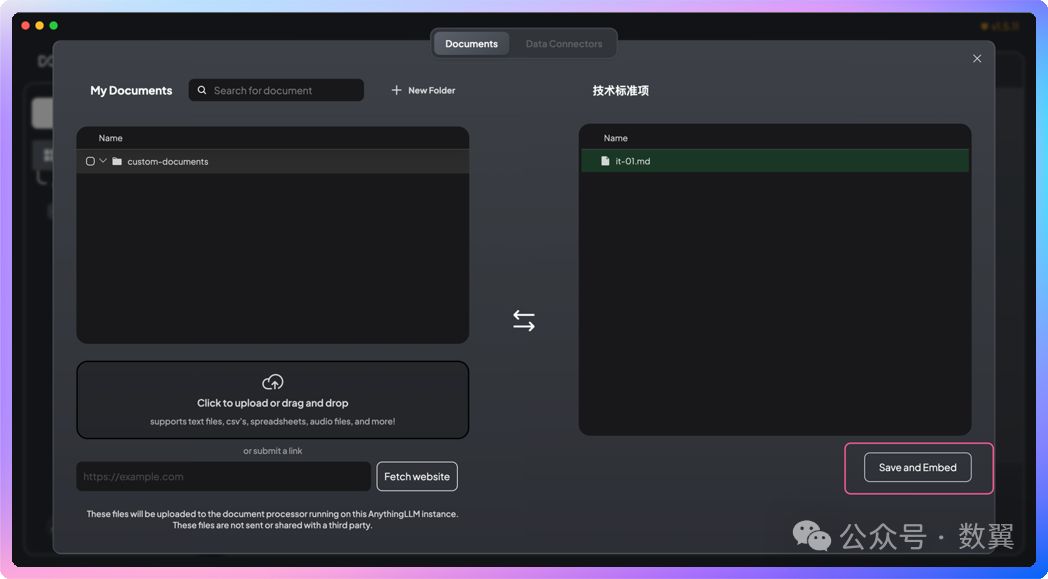Close the documents dialog with the X
Screen dimensions: 1048x579
(977, 59)
